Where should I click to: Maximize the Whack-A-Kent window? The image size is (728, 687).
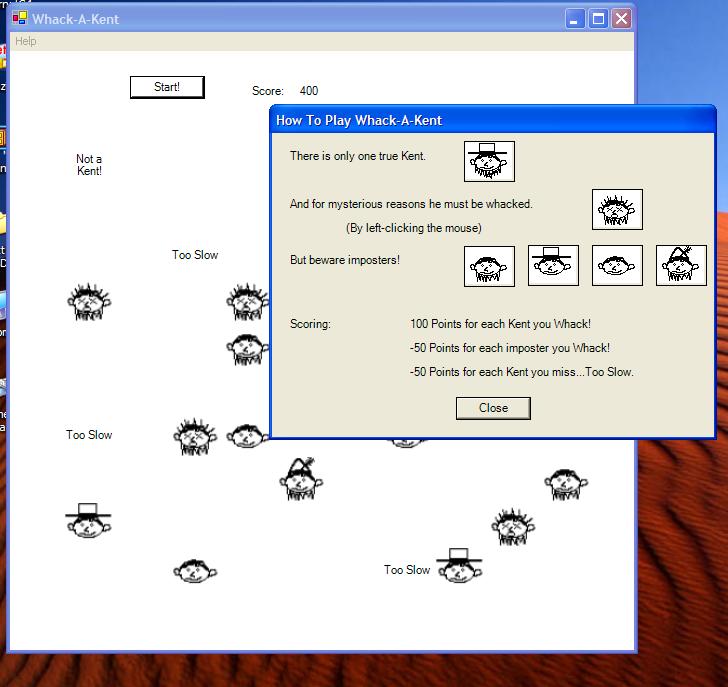(x=598, y=19)
